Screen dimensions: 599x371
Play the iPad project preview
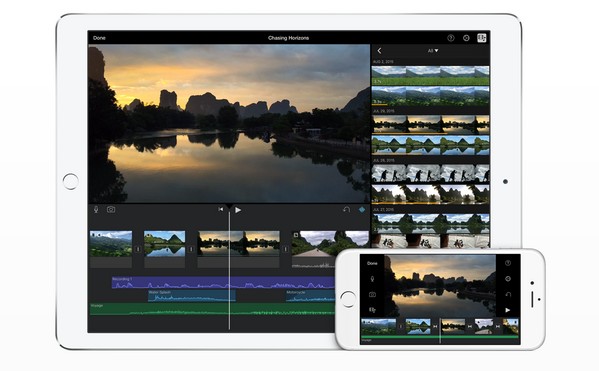coord(238,210)
